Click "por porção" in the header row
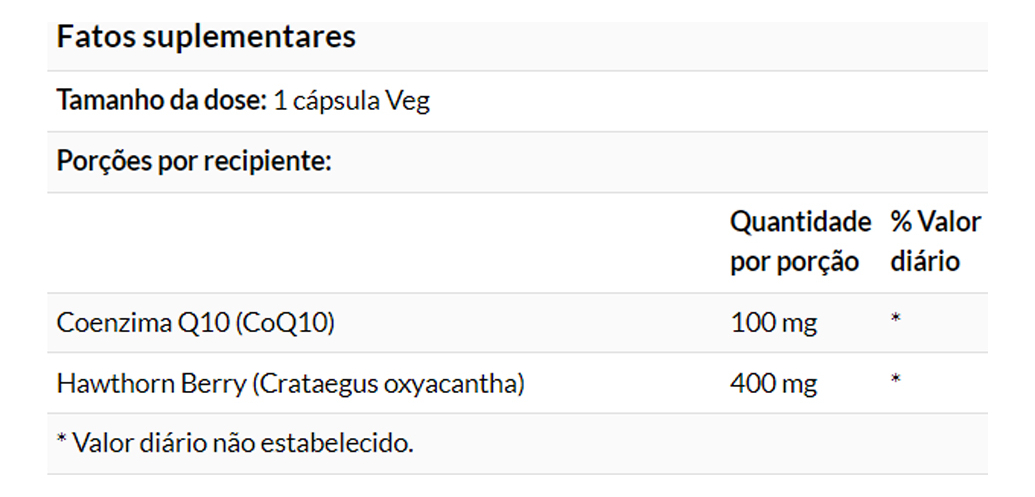The image size is (1035, 497). (x=794, y=262)
